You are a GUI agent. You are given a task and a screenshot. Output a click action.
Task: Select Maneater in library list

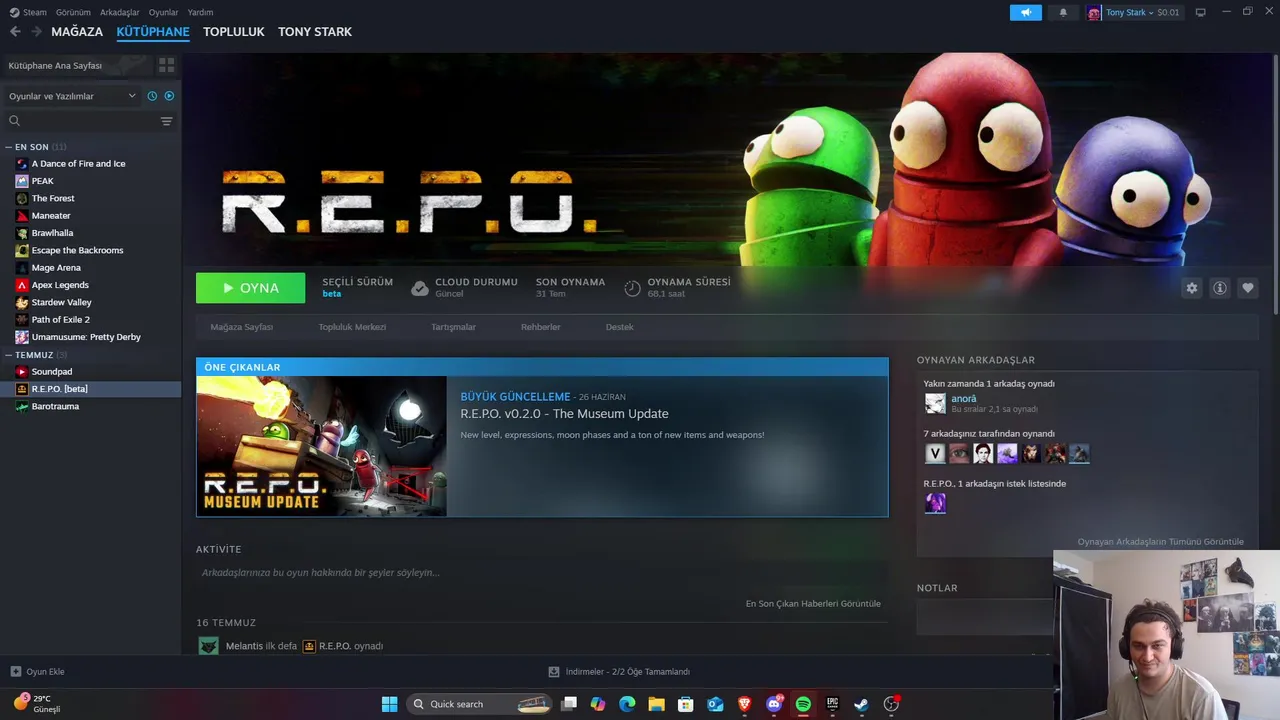(51, 216)
